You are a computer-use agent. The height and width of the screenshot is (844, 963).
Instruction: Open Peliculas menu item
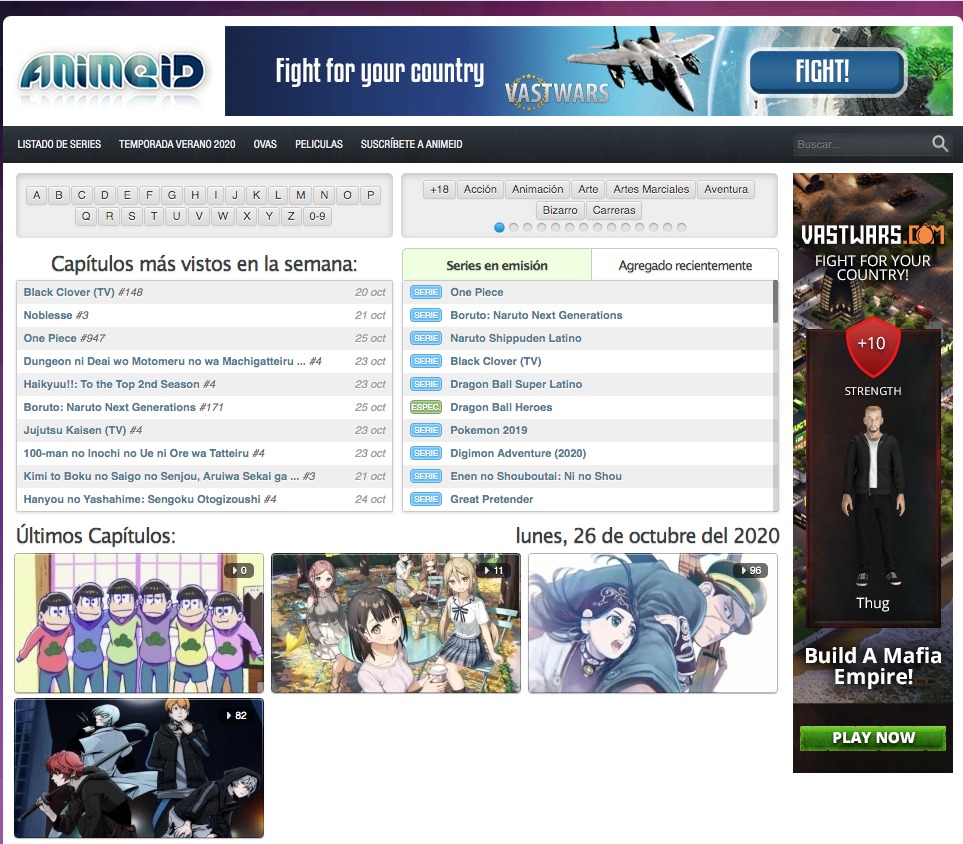click(x=319, y=144)
